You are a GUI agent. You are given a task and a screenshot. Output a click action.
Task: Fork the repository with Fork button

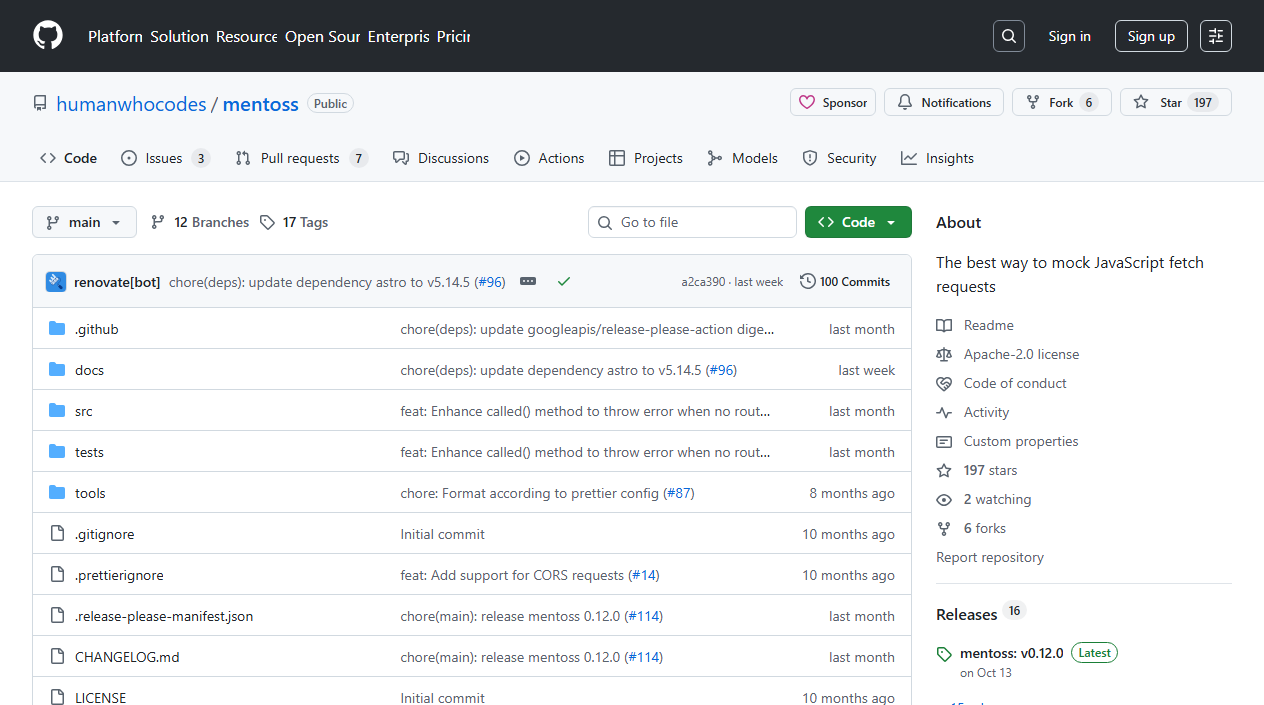[1062, 102]
